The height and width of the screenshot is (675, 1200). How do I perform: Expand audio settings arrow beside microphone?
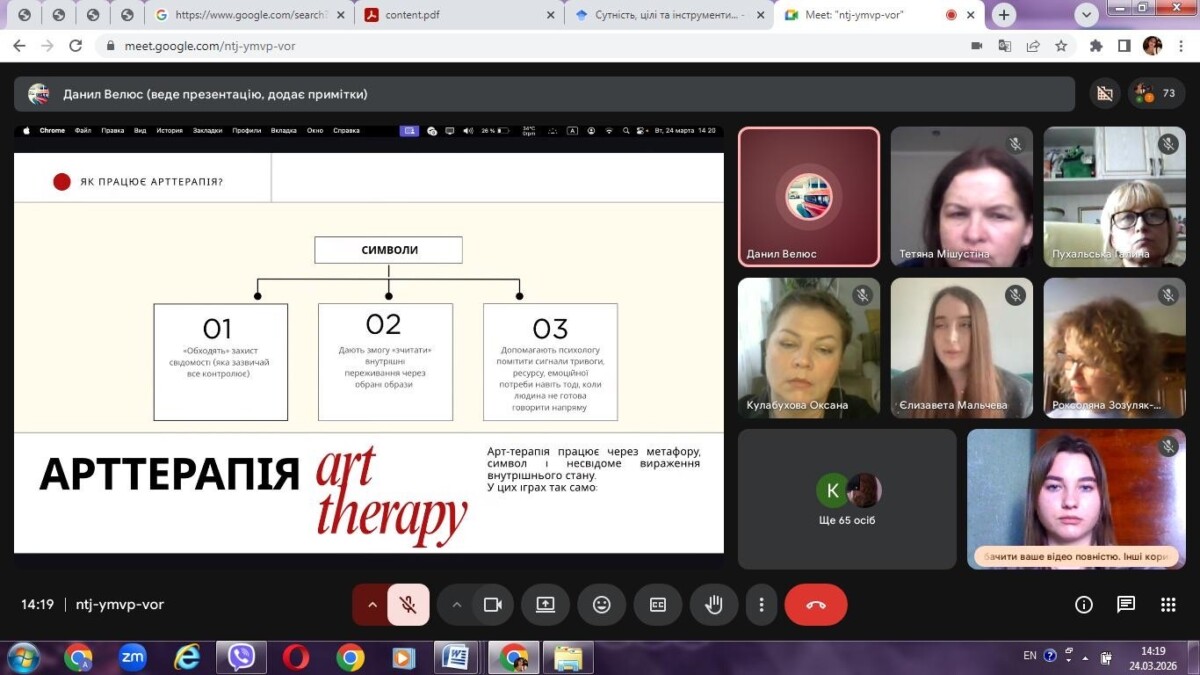click(x=372, y=605)
